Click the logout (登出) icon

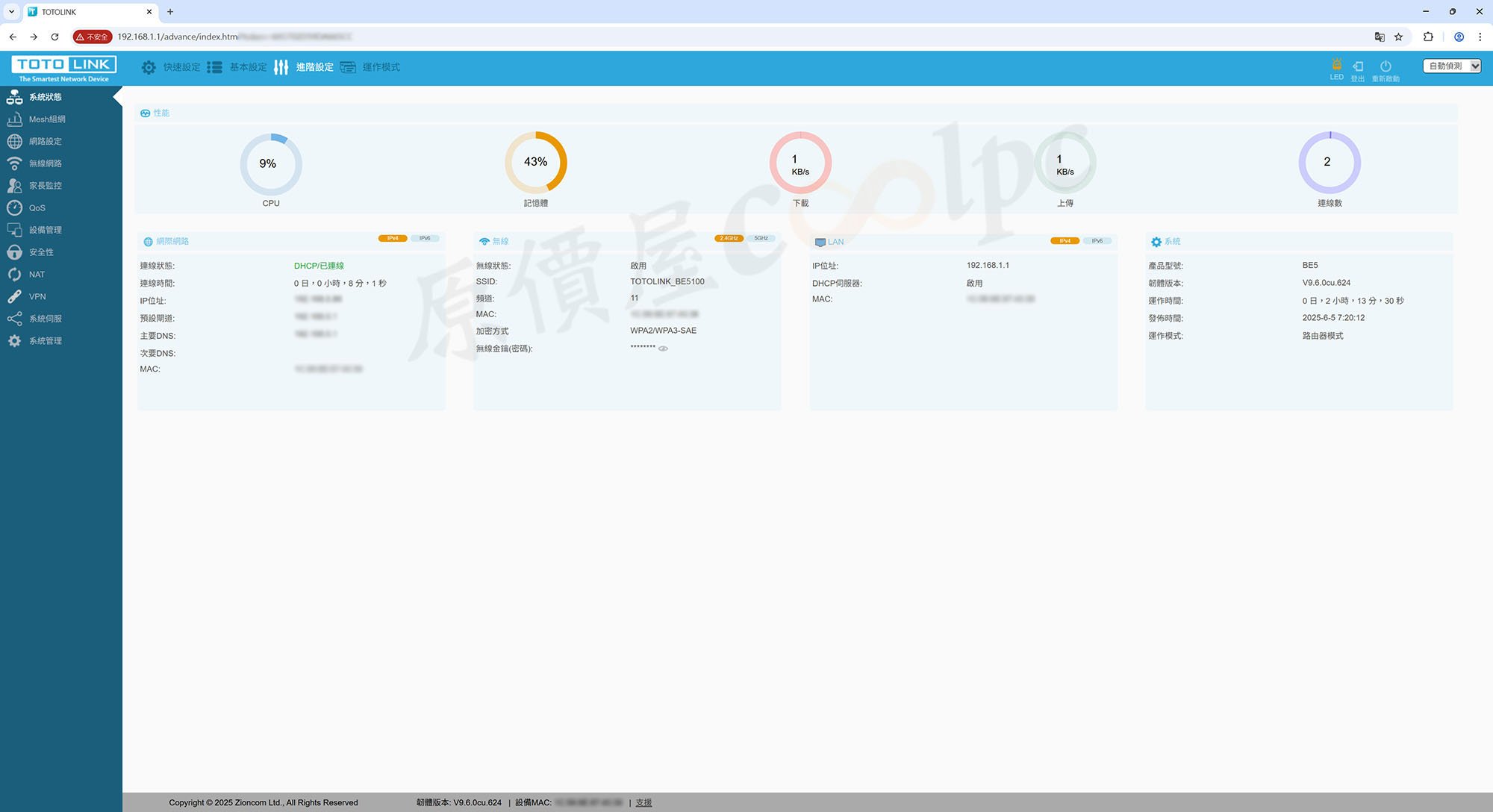pos(1358,66)
